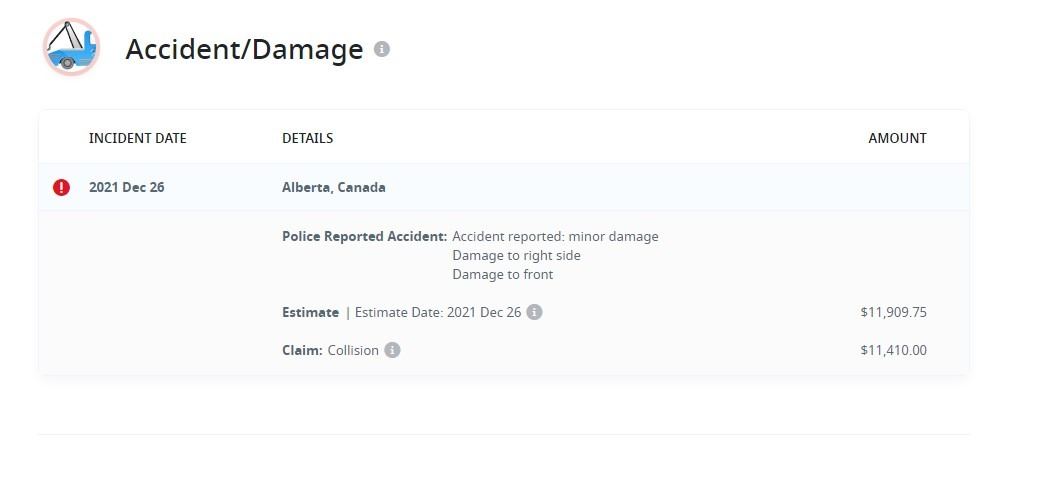Select the 'Damage to front' line
The height and width of the screenshot is (482, 1059).
coord(502,274)
